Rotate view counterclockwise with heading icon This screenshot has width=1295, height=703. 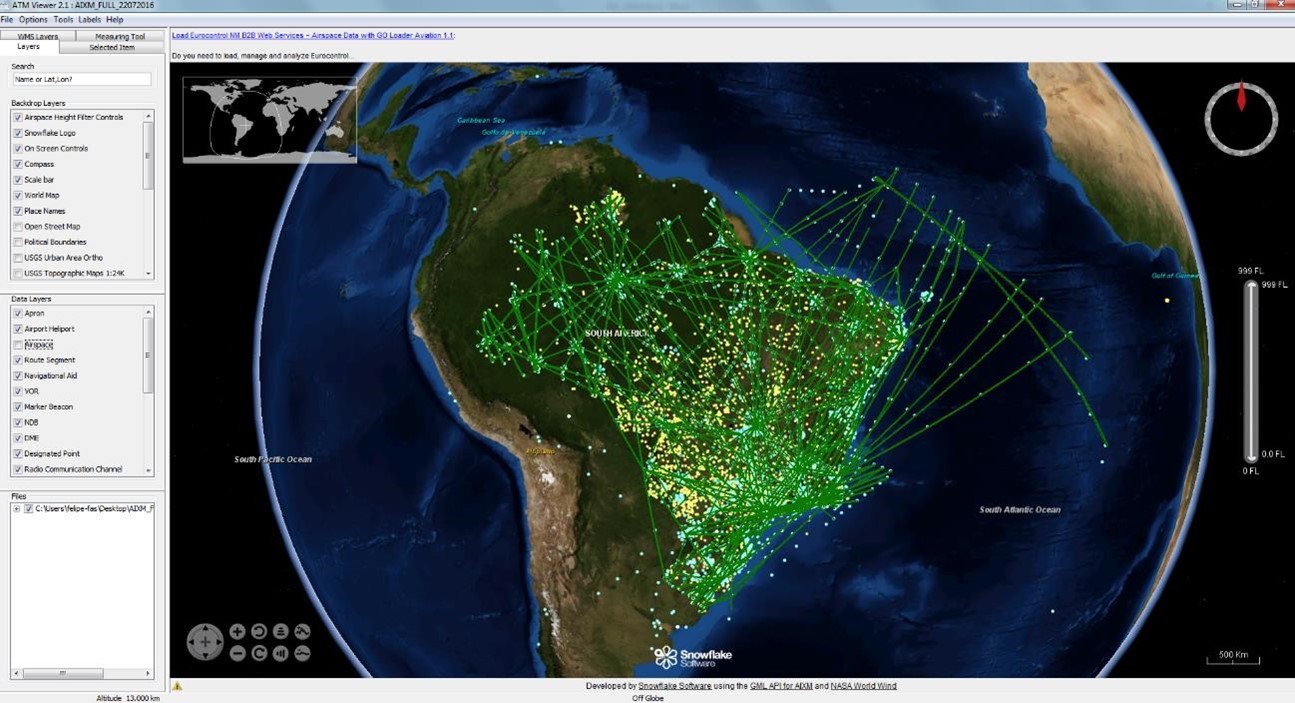coord(259,631)
